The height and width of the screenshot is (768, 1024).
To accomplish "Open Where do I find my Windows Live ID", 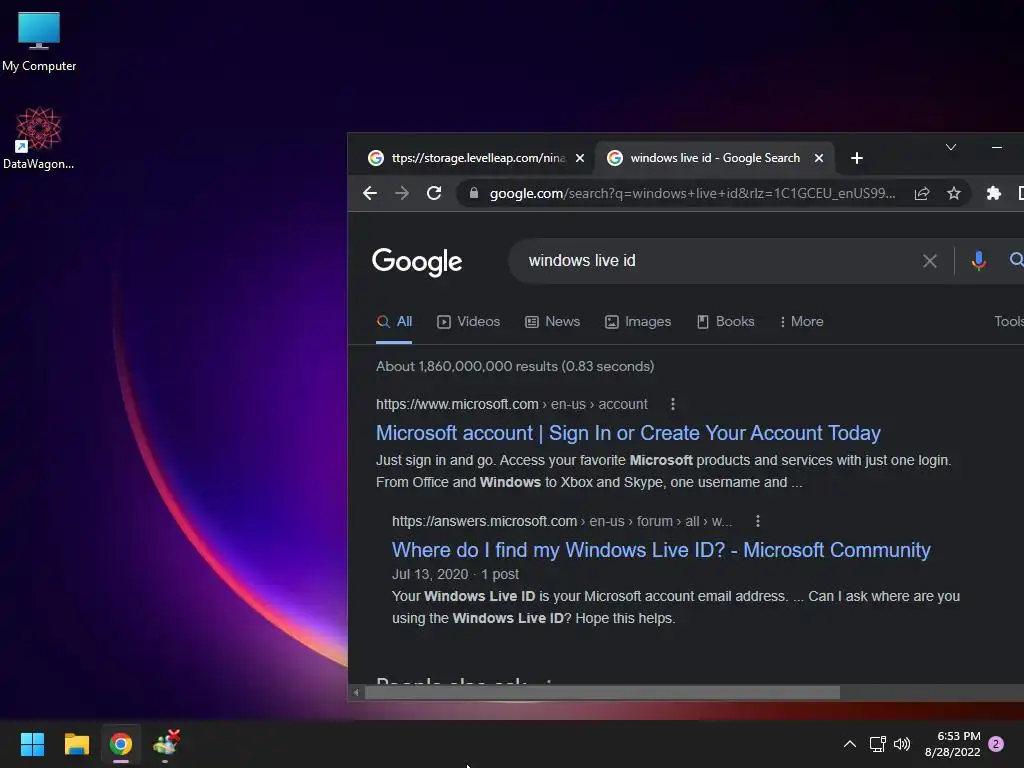I will (x=661, y=550).
